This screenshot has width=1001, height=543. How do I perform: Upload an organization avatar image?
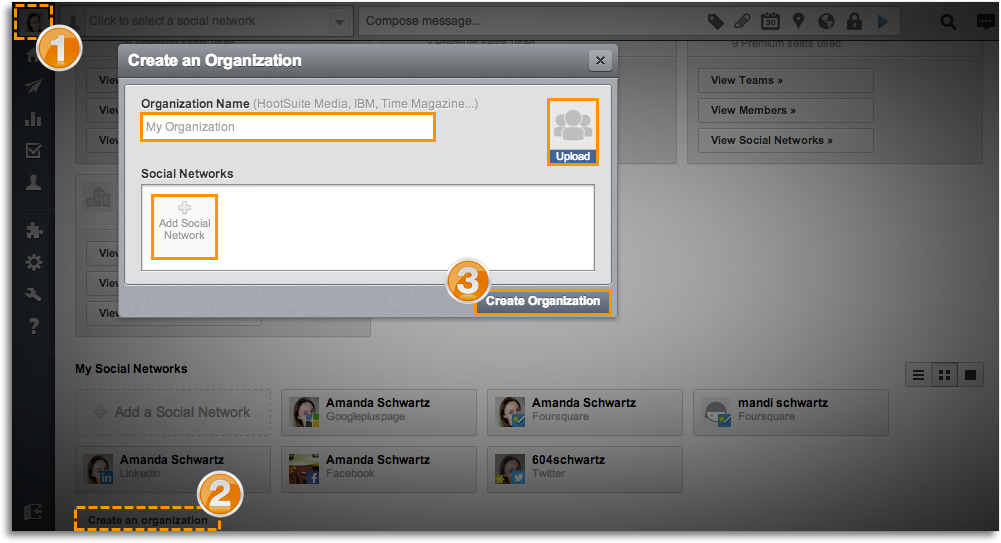tap(573, 132)
